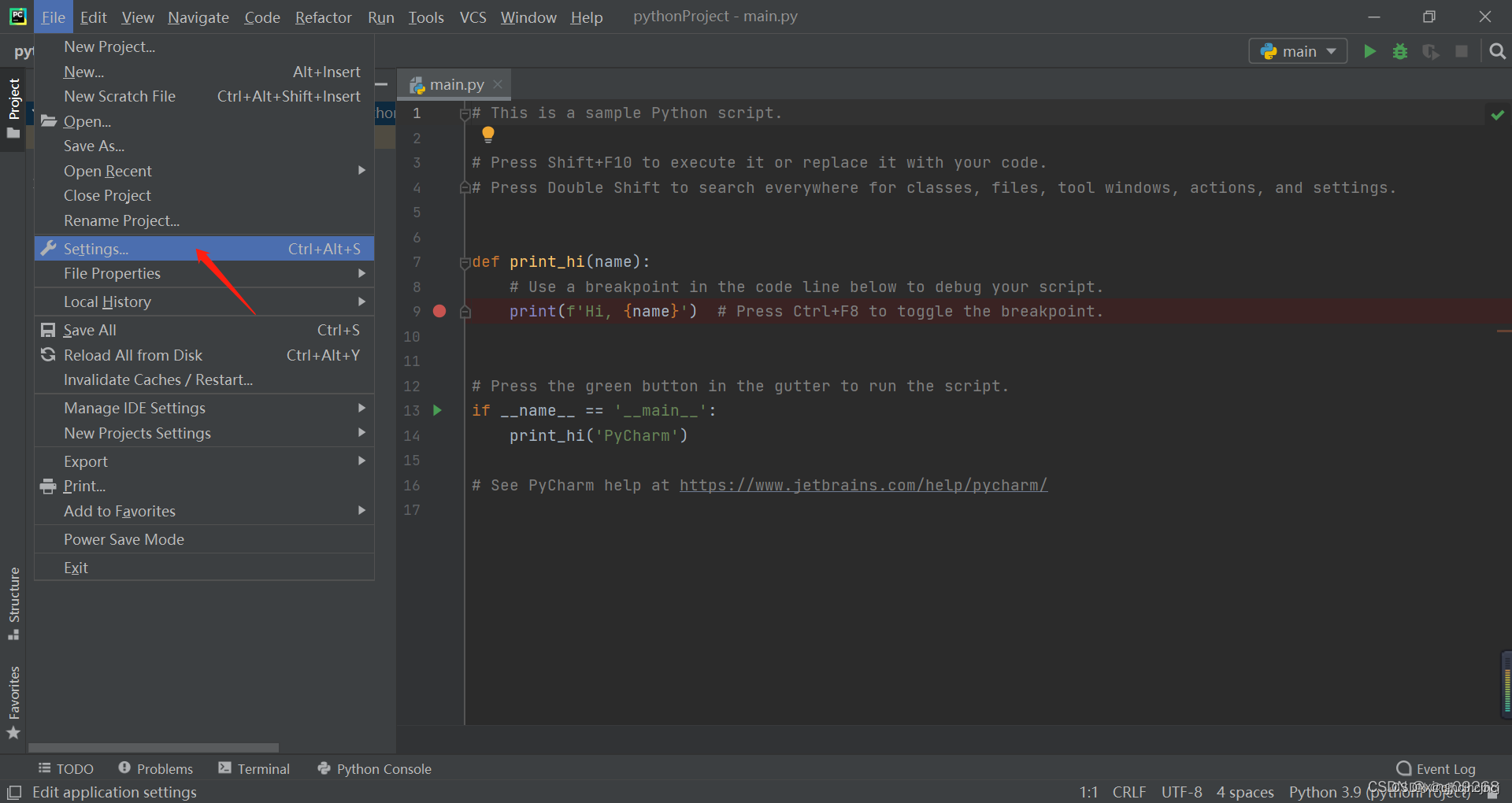Screen dimensions: 1512x803
Task: Click line number 13 in the gutter
Action: coord(412,410)
